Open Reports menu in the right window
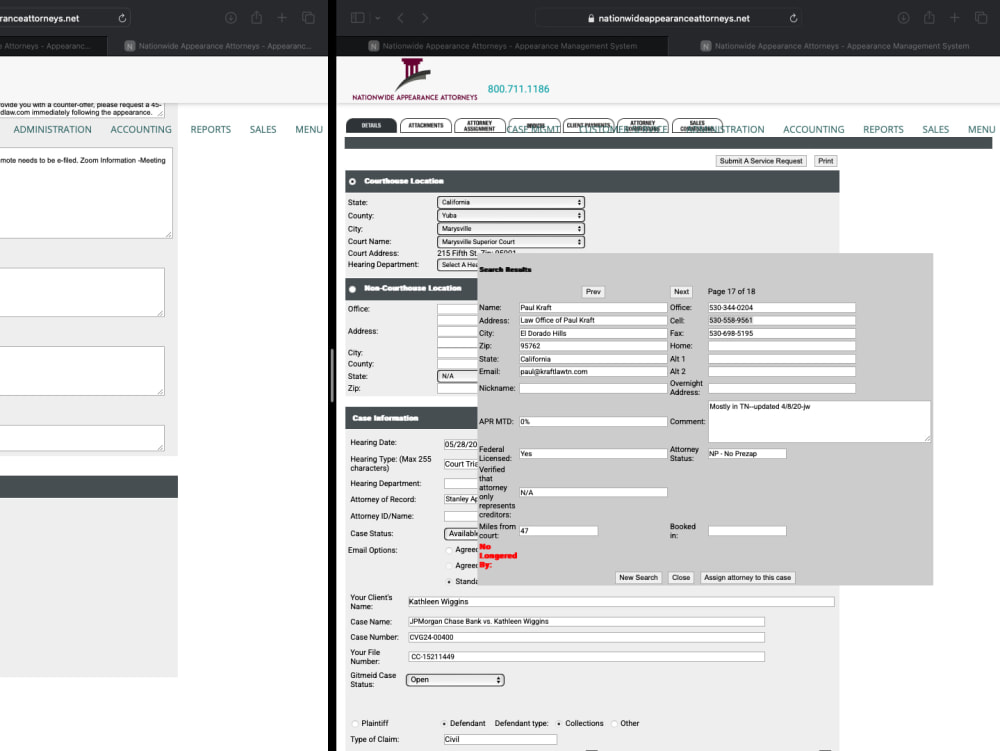The height and width of the screenshot is (751, 1000). pos(883,129)
